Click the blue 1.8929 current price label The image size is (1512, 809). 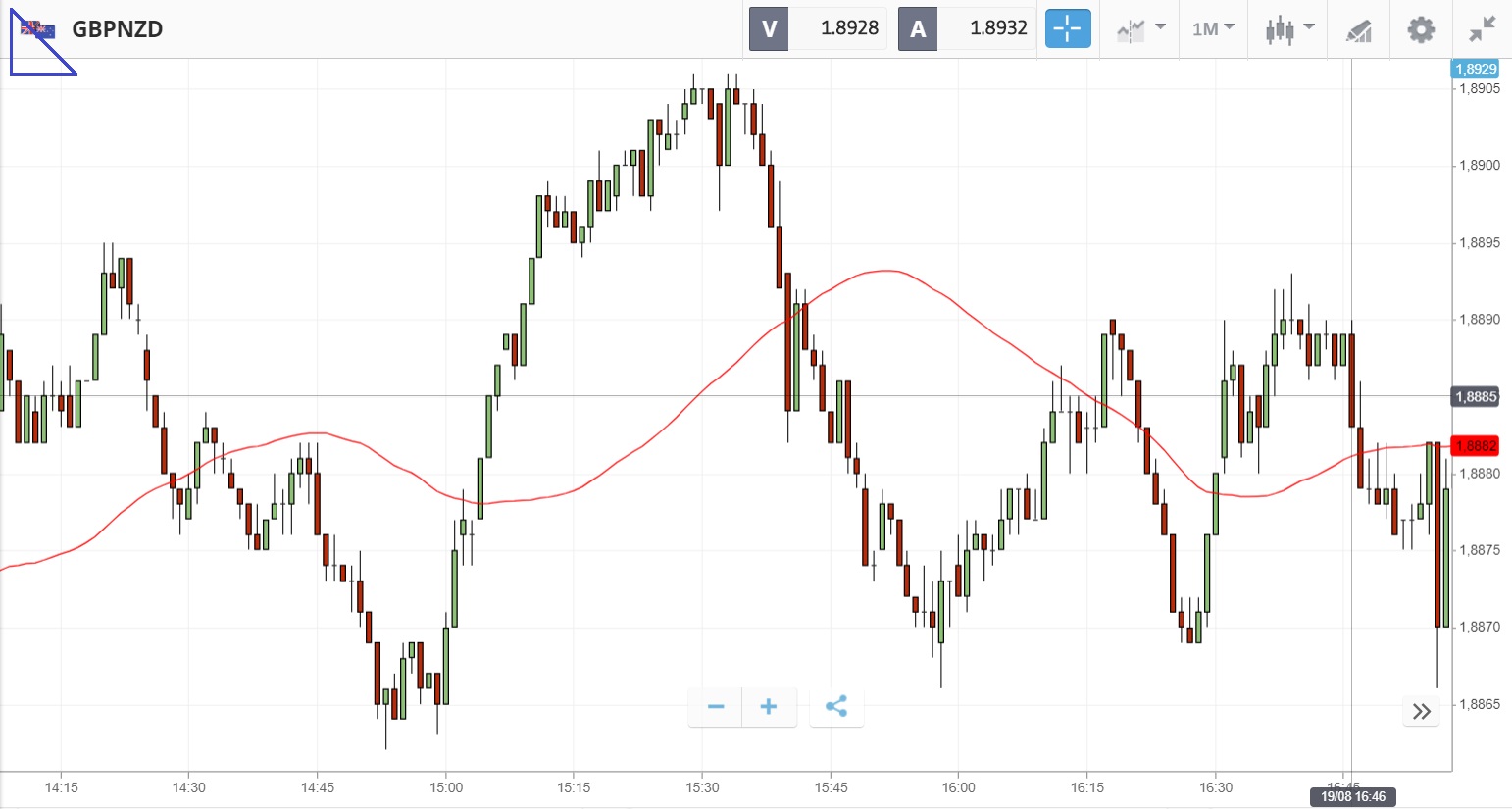tap(1476, 69)
